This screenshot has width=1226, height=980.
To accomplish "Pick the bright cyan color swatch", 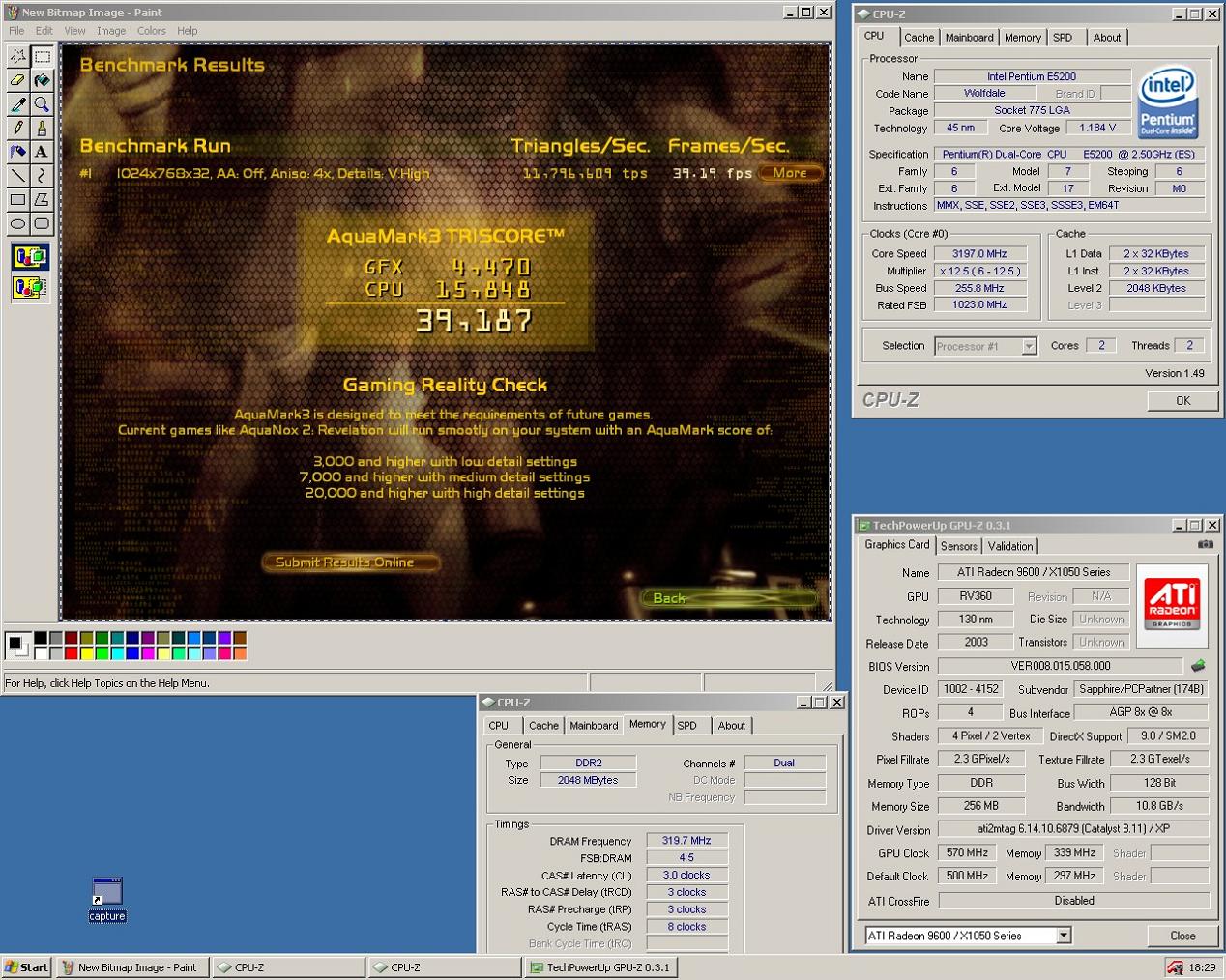I will (117, 653).
